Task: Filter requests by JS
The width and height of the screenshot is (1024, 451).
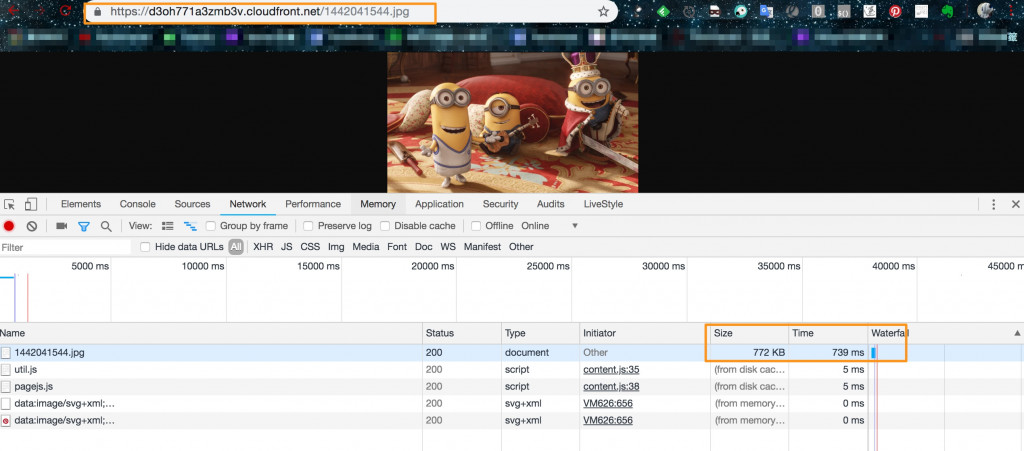Action: (x=287, y=247)
